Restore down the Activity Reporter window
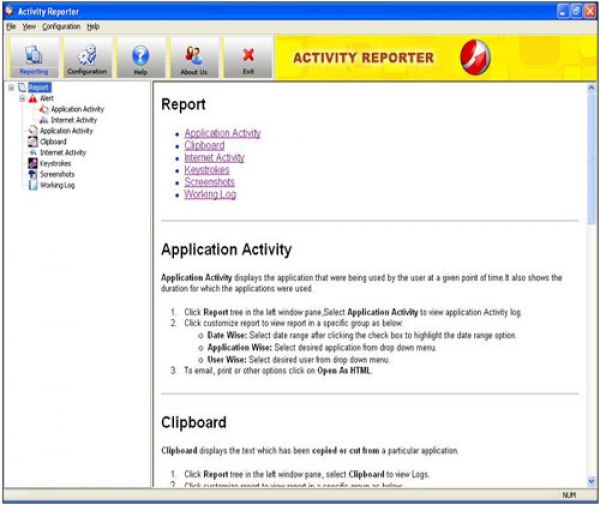600x505 pixels. tap(576, 11)
